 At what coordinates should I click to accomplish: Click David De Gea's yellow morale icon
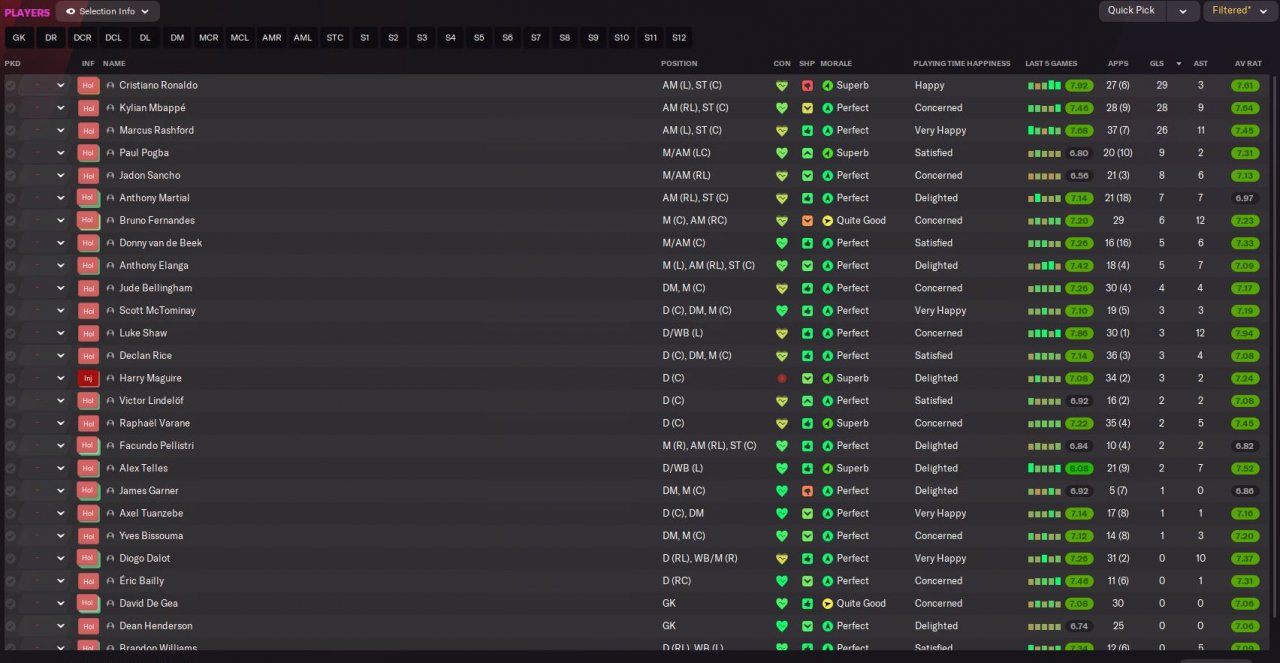(827, 604)
